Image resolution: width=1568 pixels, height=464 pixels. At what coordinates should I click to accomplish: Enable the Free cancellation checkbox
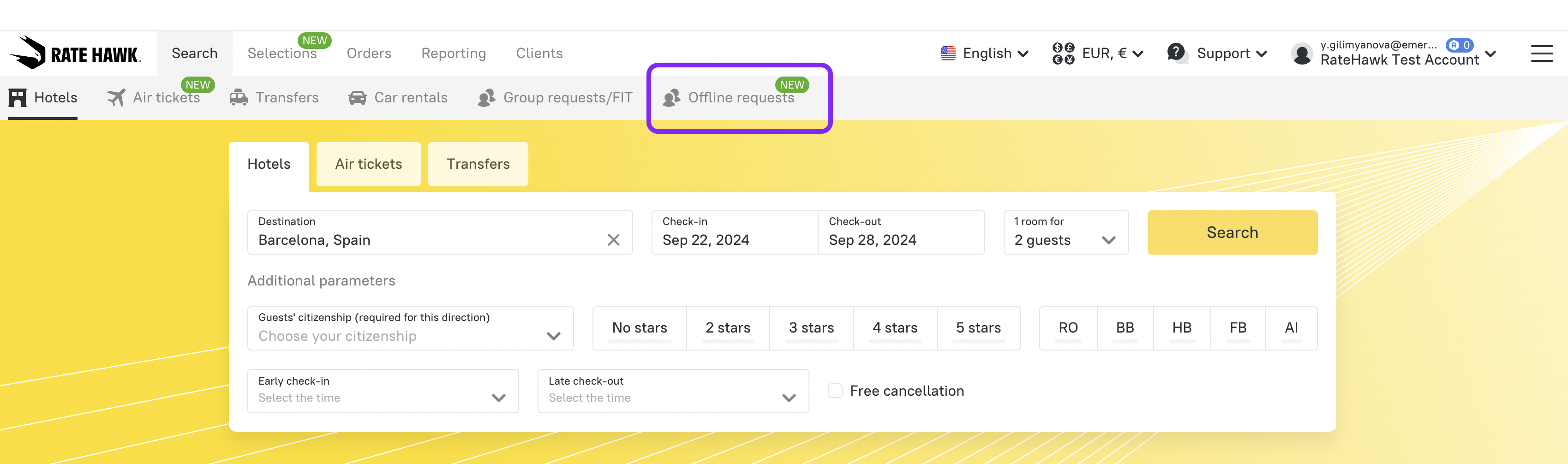point(835,391)
